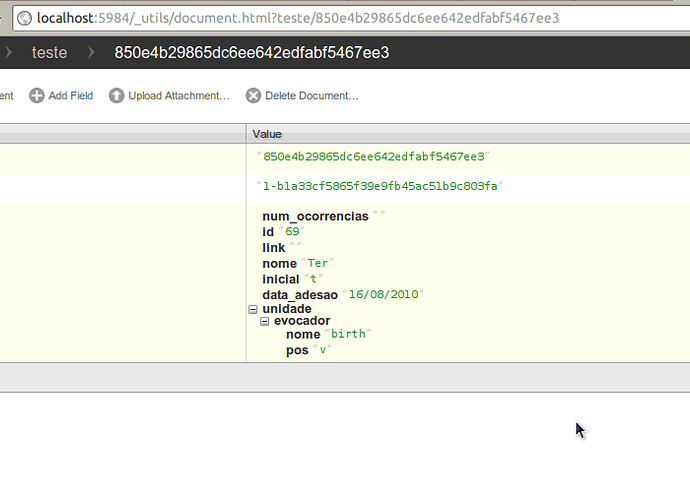This screenshot has width=690, height=500.
Task: Open the teste database breadcrumb
Action: tap(49, 52)
